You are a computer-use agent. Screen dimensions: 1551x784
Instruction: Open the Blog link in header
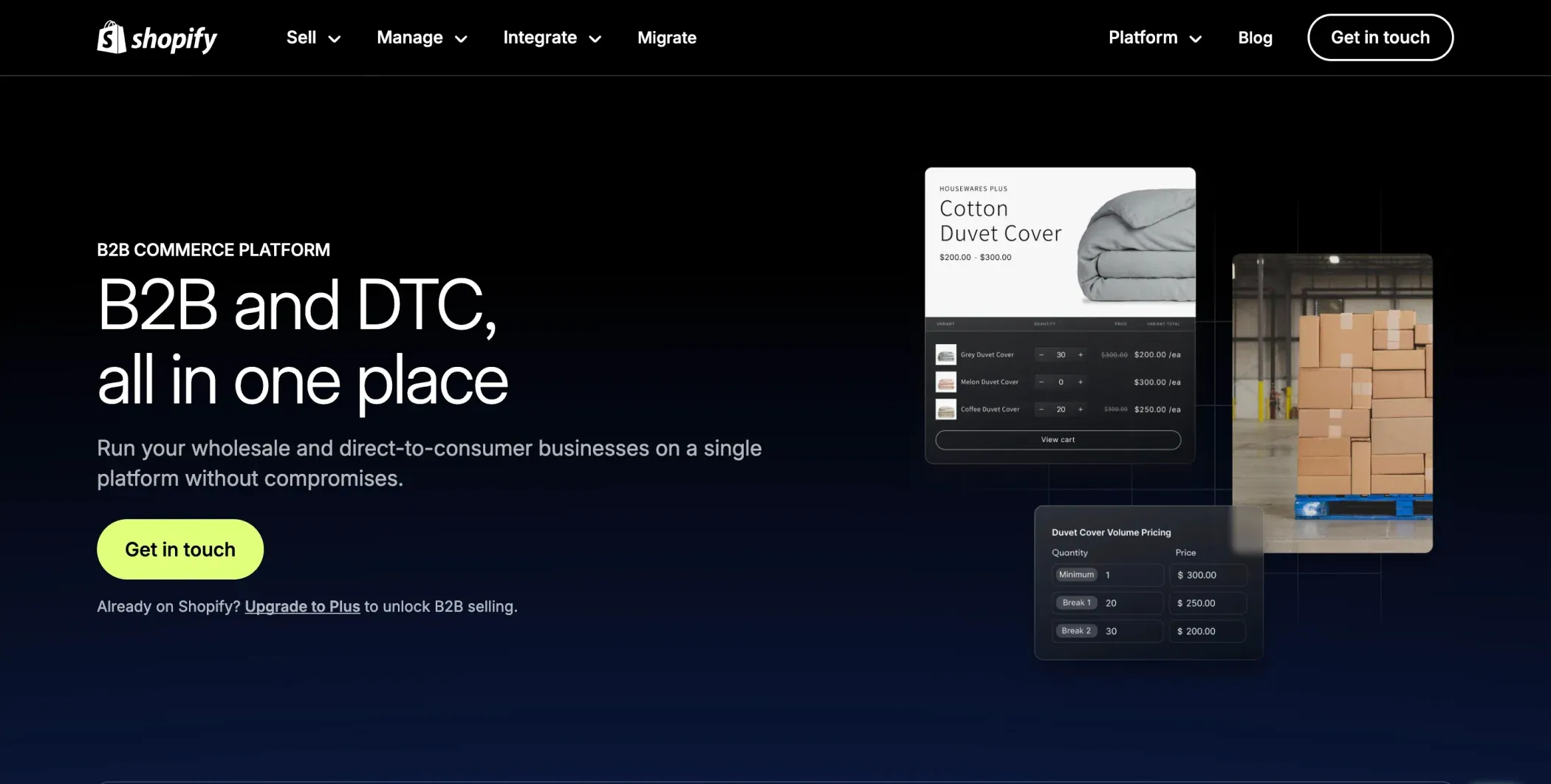[x=1255, y=38]
